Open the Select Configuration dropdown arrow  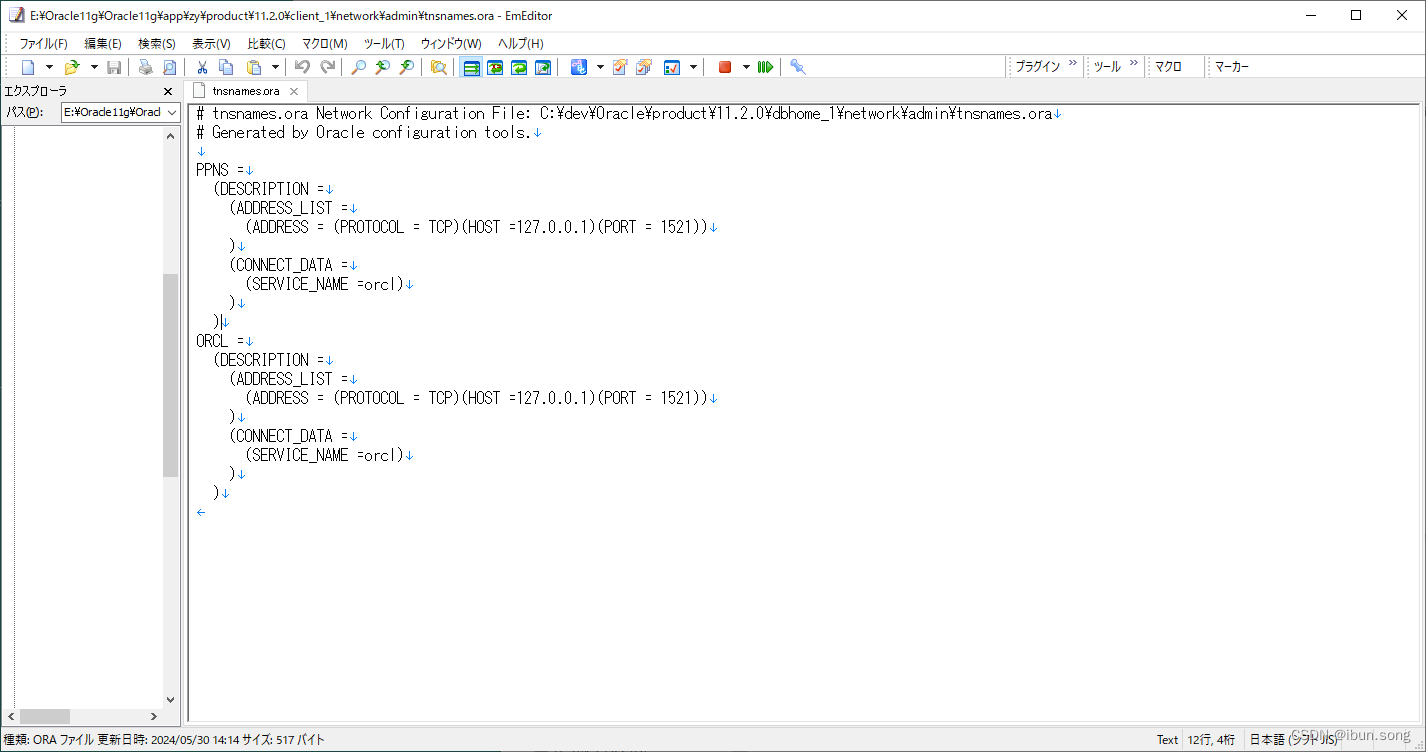tap(600, 67)
